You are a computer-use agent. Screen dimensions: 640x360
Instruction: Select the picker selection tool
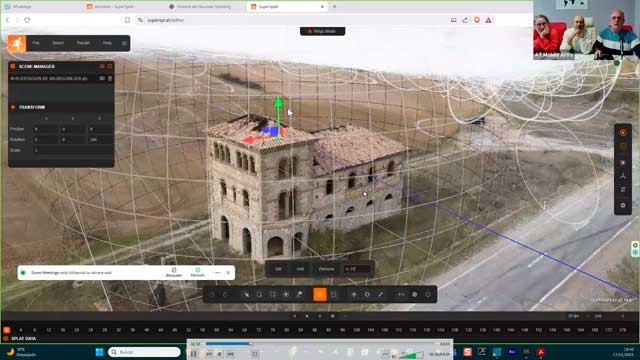[246, 294]
